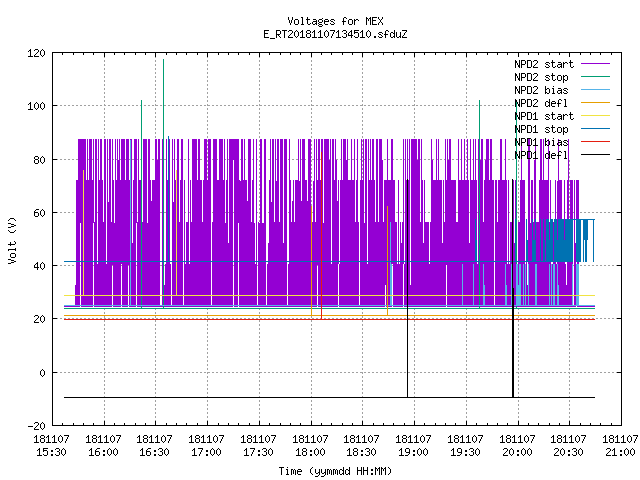Click the 120 y-axis tick value
Viewport: 640px width, 480px height.
(36, 53)
